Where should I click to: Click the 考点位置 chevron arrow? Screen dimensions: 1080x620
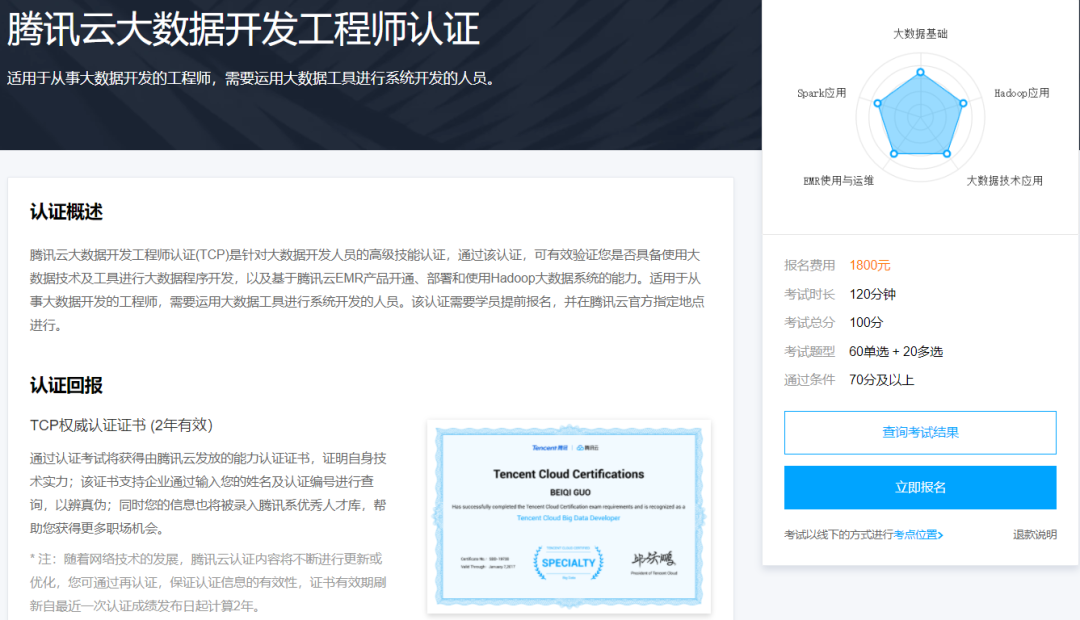point(941,535)
